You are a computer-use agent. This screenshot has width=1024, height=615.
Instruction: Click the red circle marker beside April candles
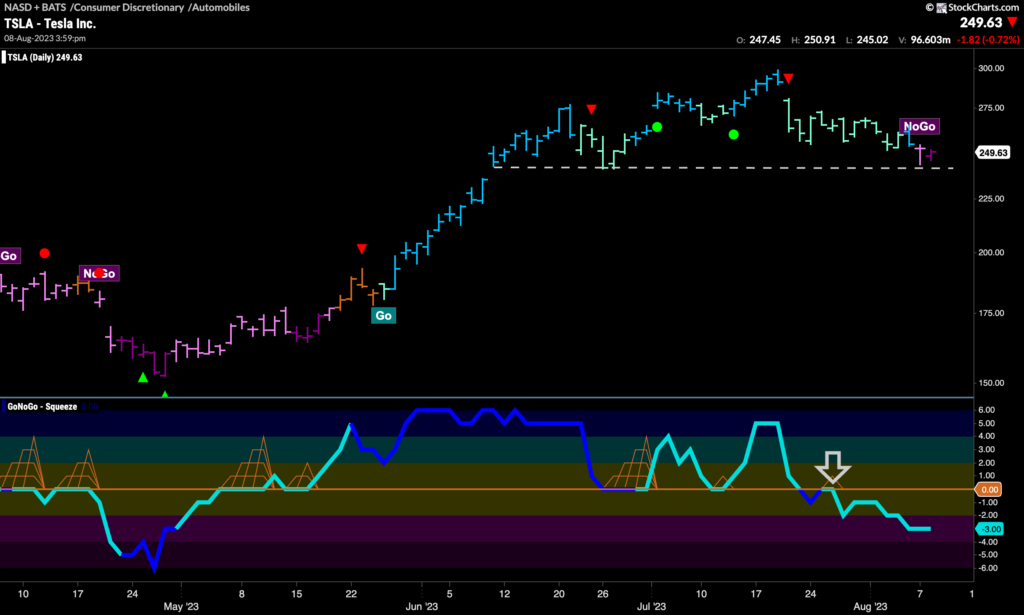coord(44,254)
